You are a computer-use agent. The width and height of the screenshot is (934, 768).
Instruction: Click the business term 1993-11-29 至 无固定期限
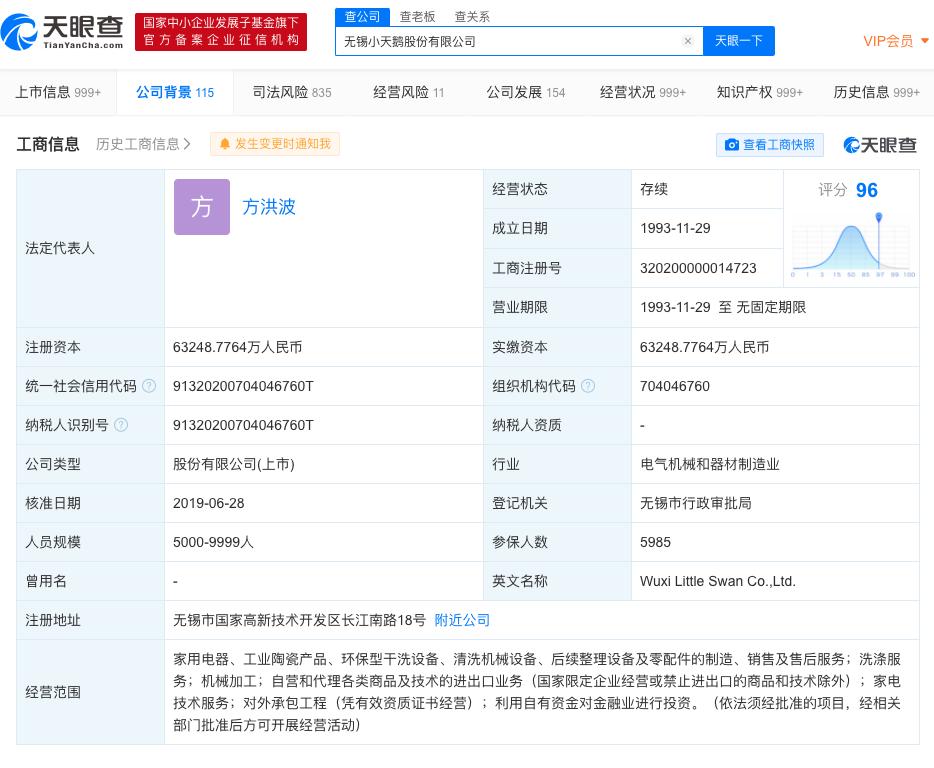(723, 307)
